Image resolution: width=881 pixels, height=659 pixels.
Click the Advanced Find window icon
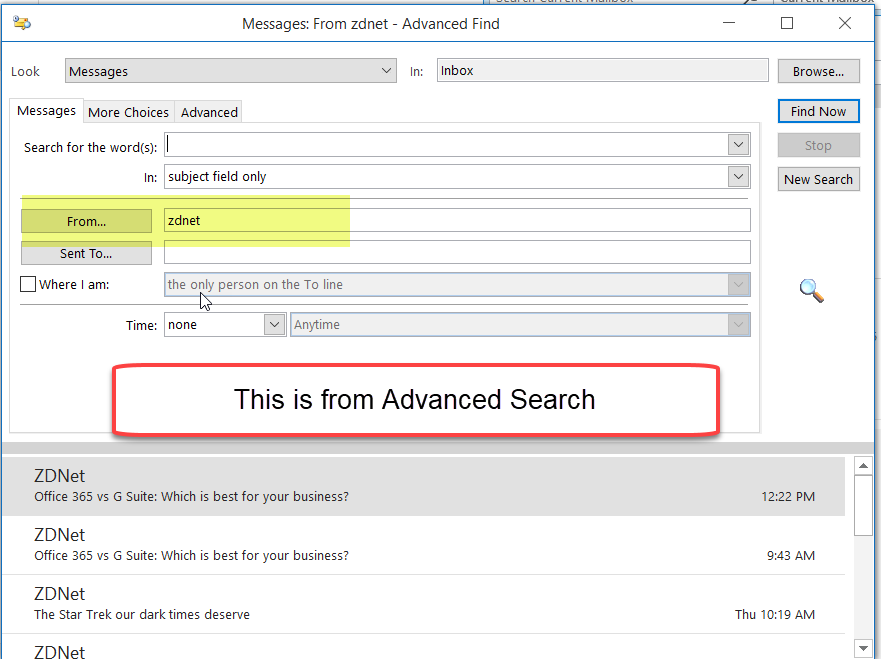(22, 24)
